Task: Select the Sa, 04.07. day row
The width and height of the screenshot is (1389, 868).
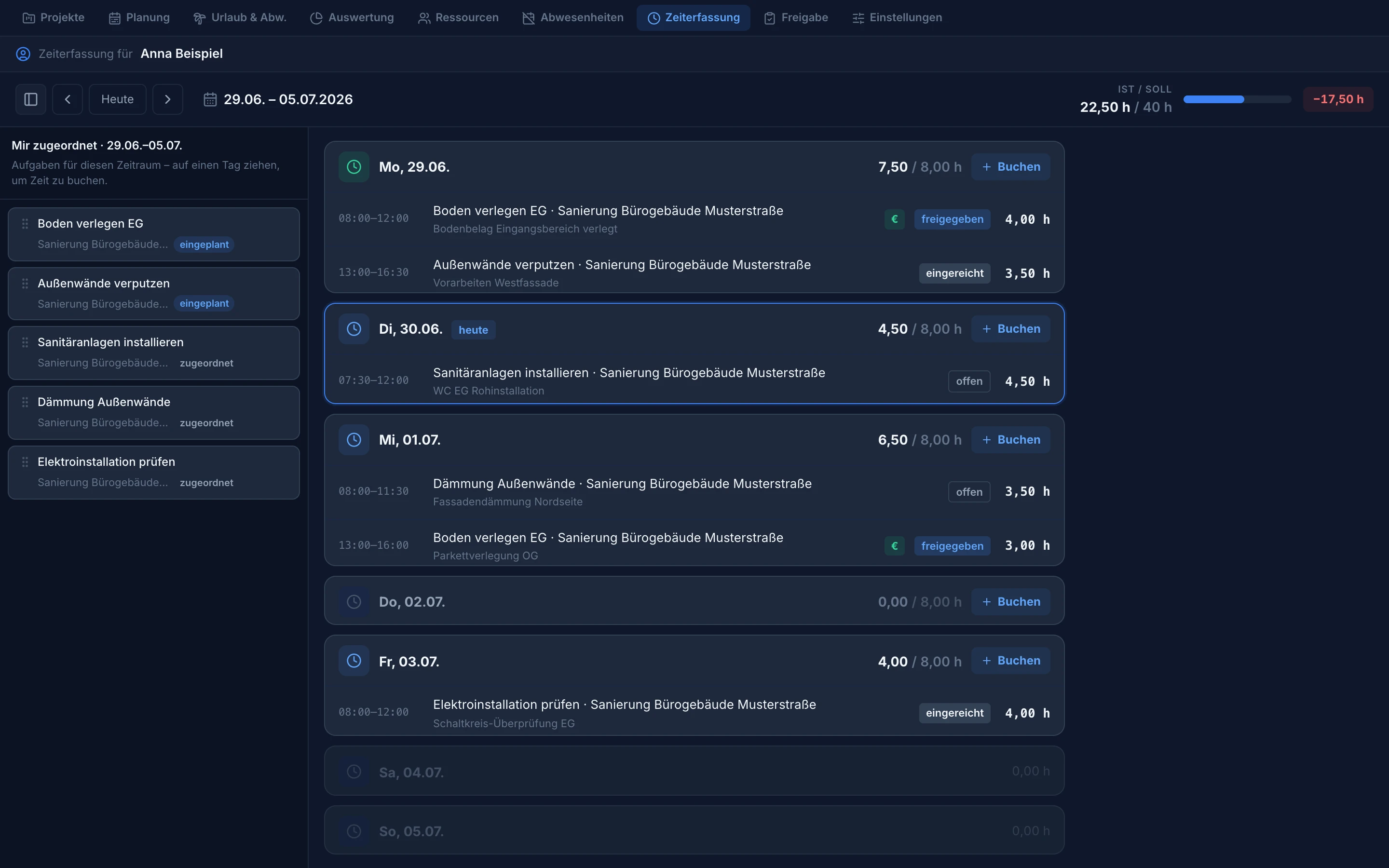Action: (x=694, y=771)
